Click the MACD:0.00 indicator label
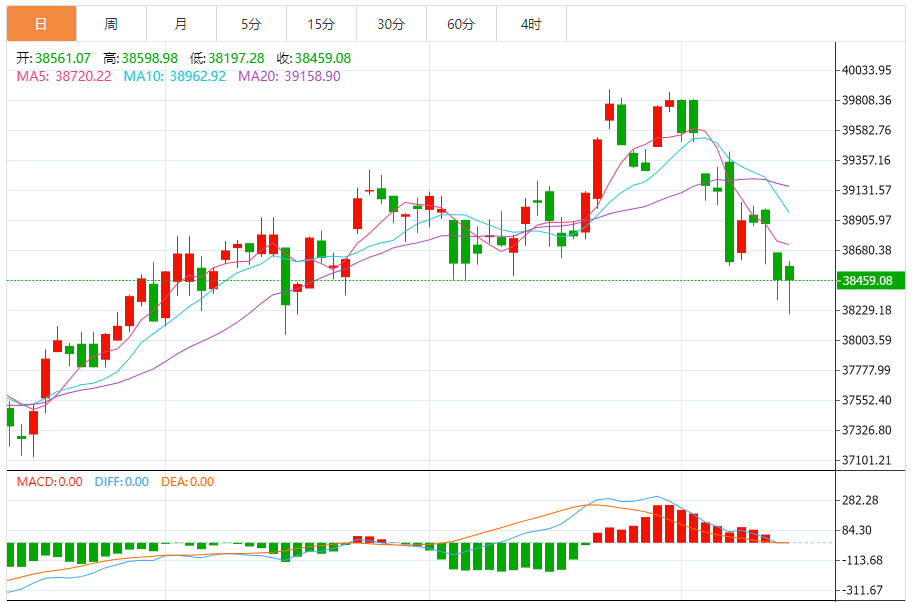 coord(49,482)
